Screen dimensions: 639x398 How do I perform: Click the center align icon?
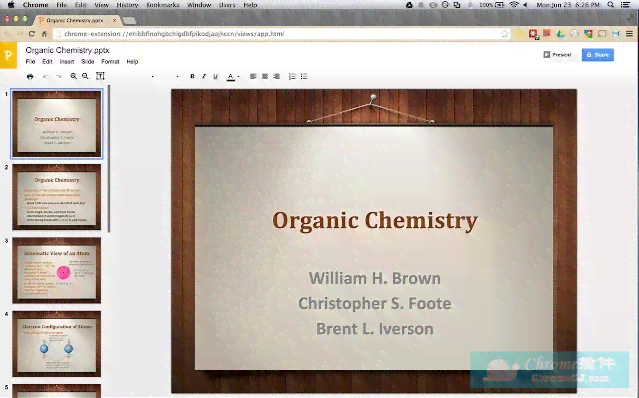(x=265, y=76)
